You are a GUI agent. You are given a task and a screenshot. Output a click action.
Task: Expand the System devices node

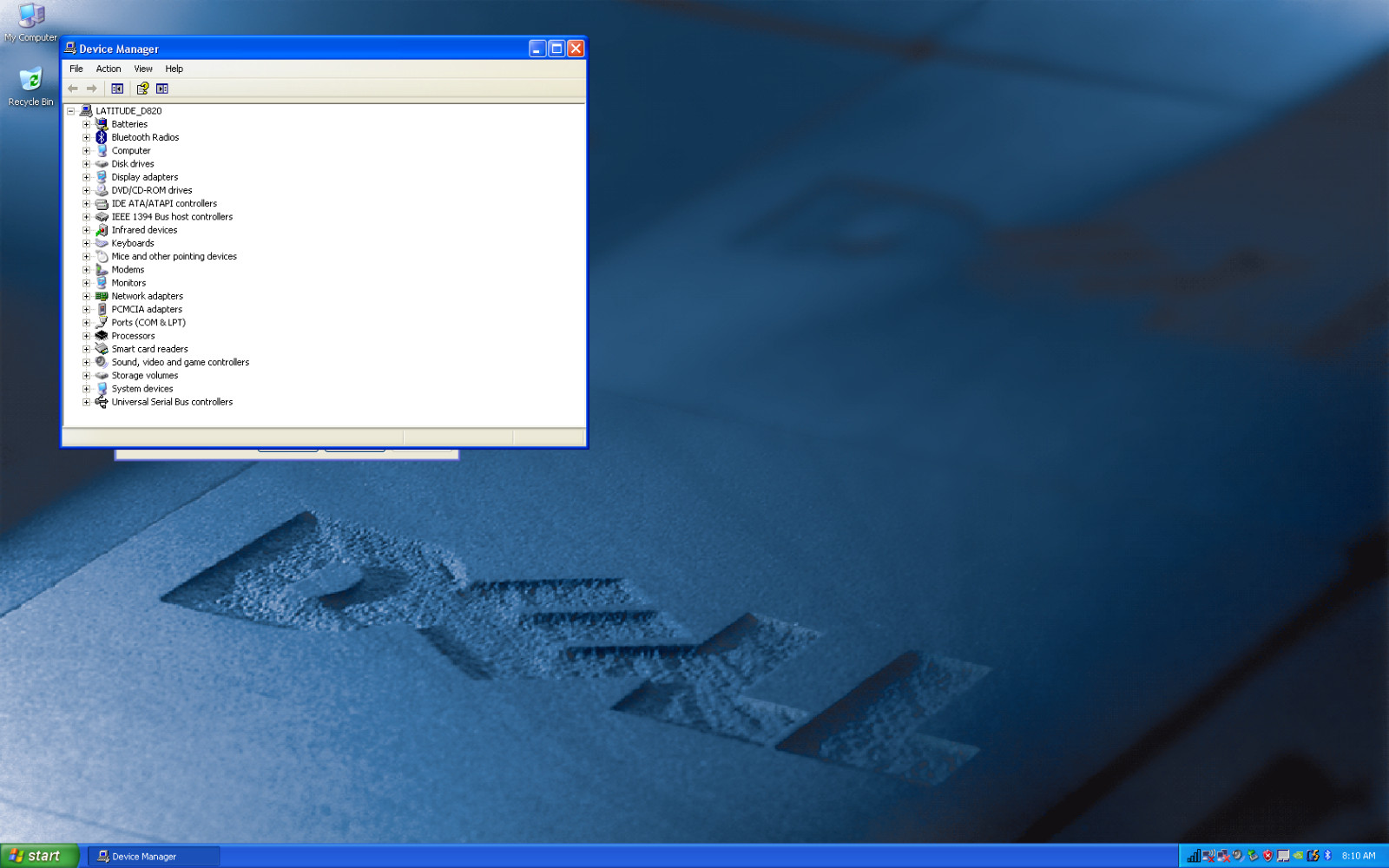point(86,389)
